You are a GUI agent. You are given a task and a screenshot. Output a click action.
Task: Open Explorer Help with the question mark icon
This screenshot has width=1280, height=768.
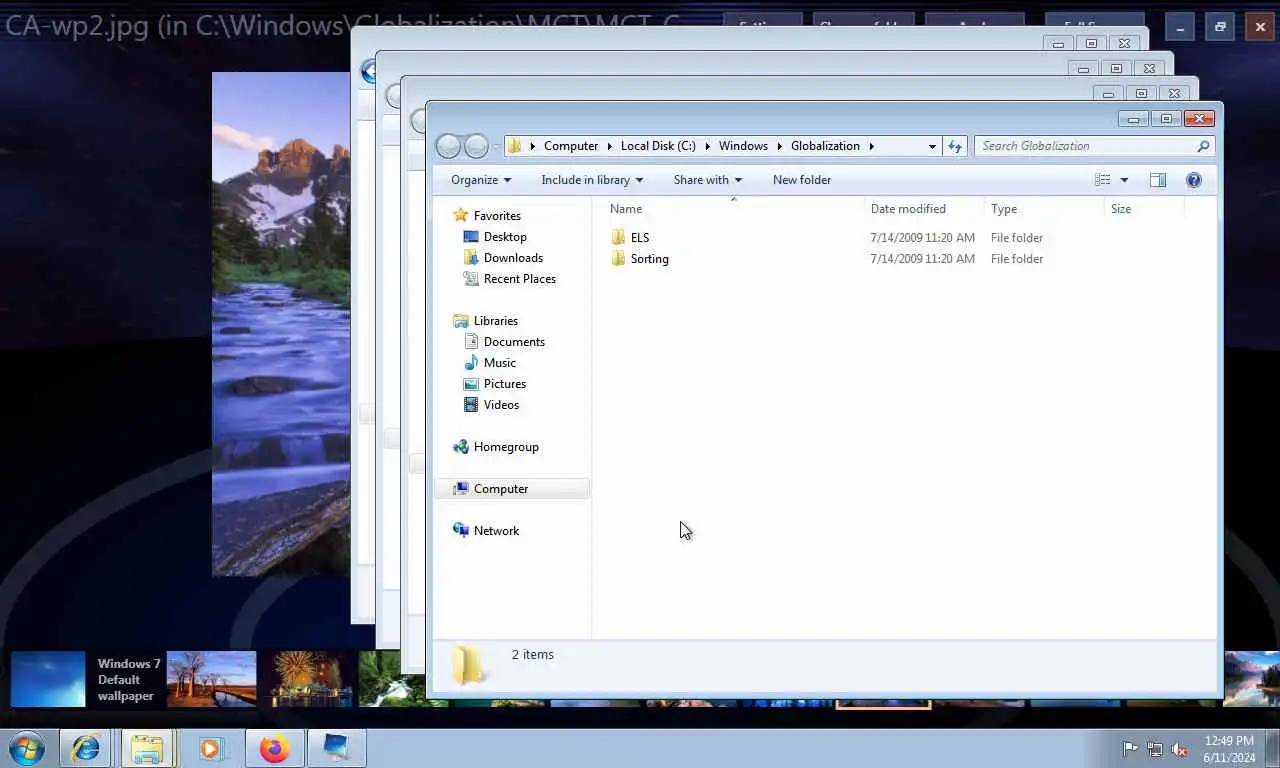coord(1193,180)
